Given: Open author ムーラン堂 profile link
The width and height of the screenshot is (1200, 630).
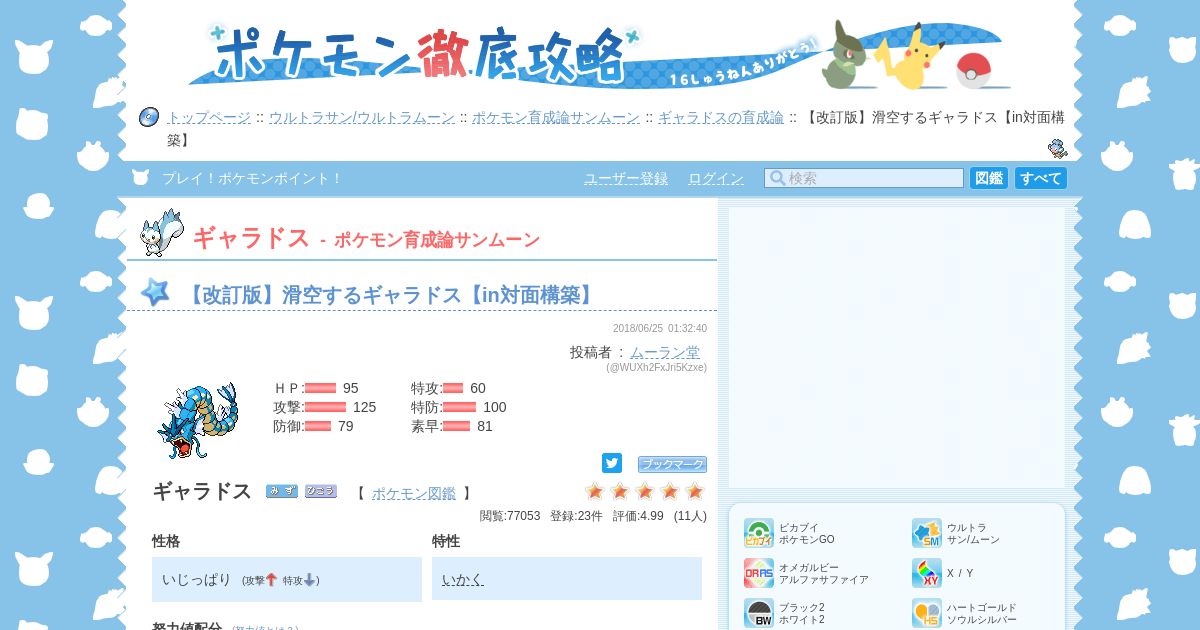Looking at the screenshot, I should point(665,352).
